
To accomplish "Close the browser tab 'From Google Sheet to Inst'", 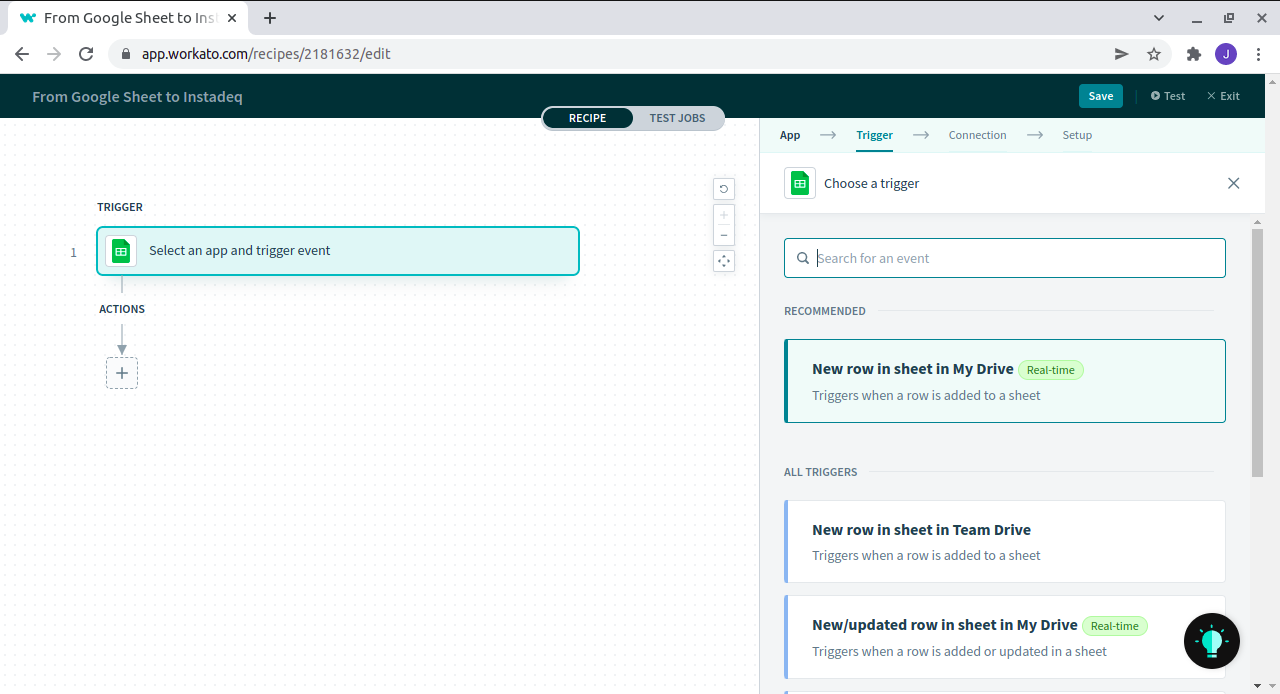I will tap(232, 18).
